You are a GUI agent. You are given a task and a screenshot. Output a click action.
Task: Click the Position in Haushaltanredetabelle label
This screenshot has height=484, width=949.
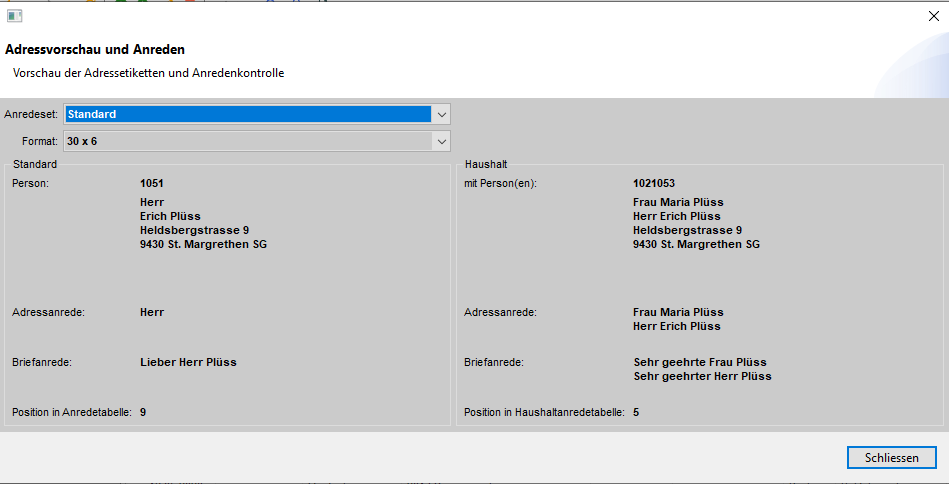[x=544, y=412]
